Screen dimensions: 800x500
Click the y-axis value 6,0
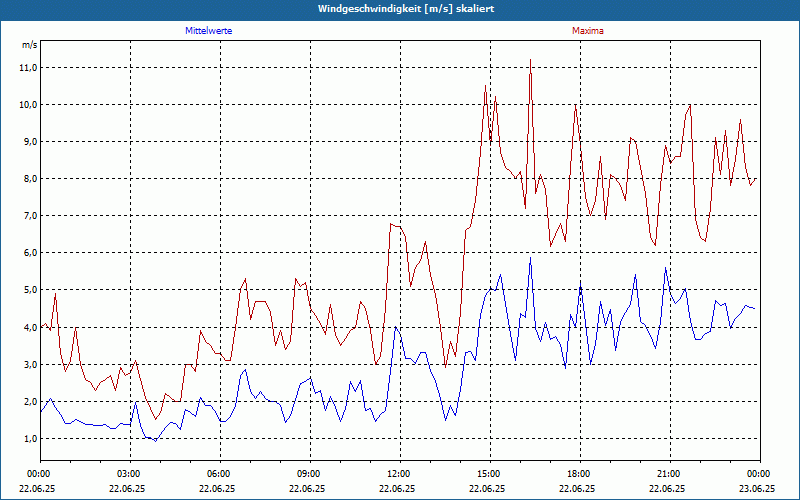pyautogui.click(x=31, y=253)
